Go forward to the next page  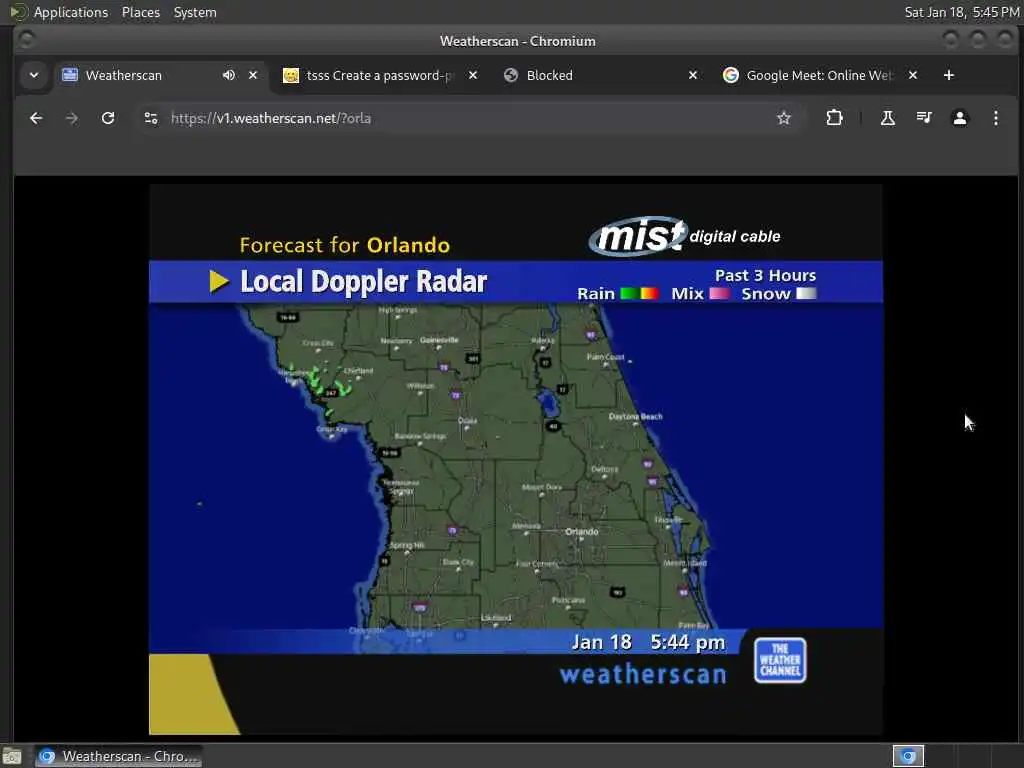[x=72, y=118]
